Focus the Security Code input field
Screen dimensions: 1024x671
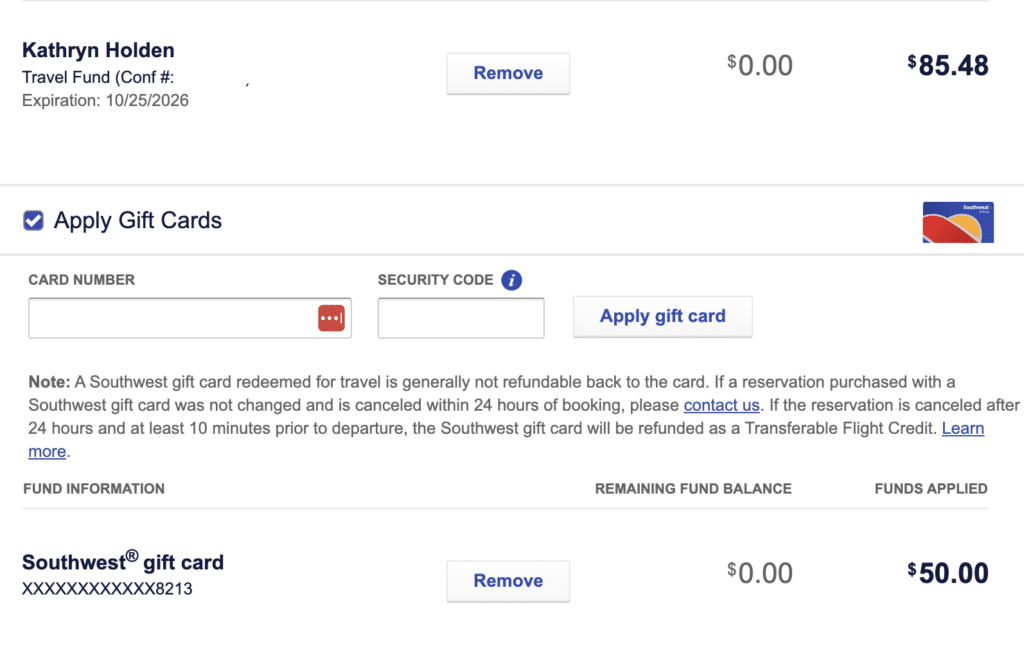461,318
